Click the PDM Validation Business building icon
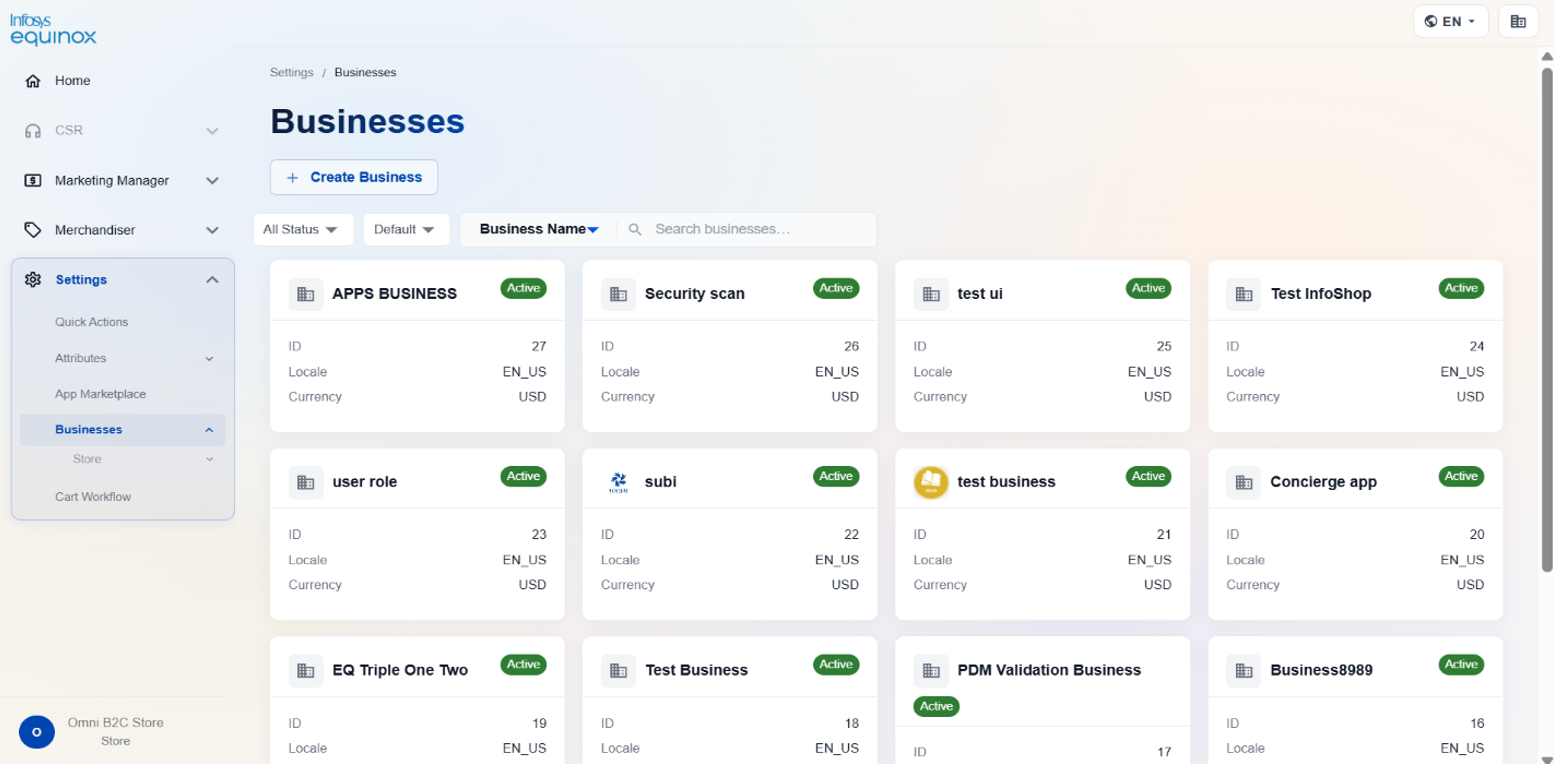1554x764 pixels. coord(931,670)
